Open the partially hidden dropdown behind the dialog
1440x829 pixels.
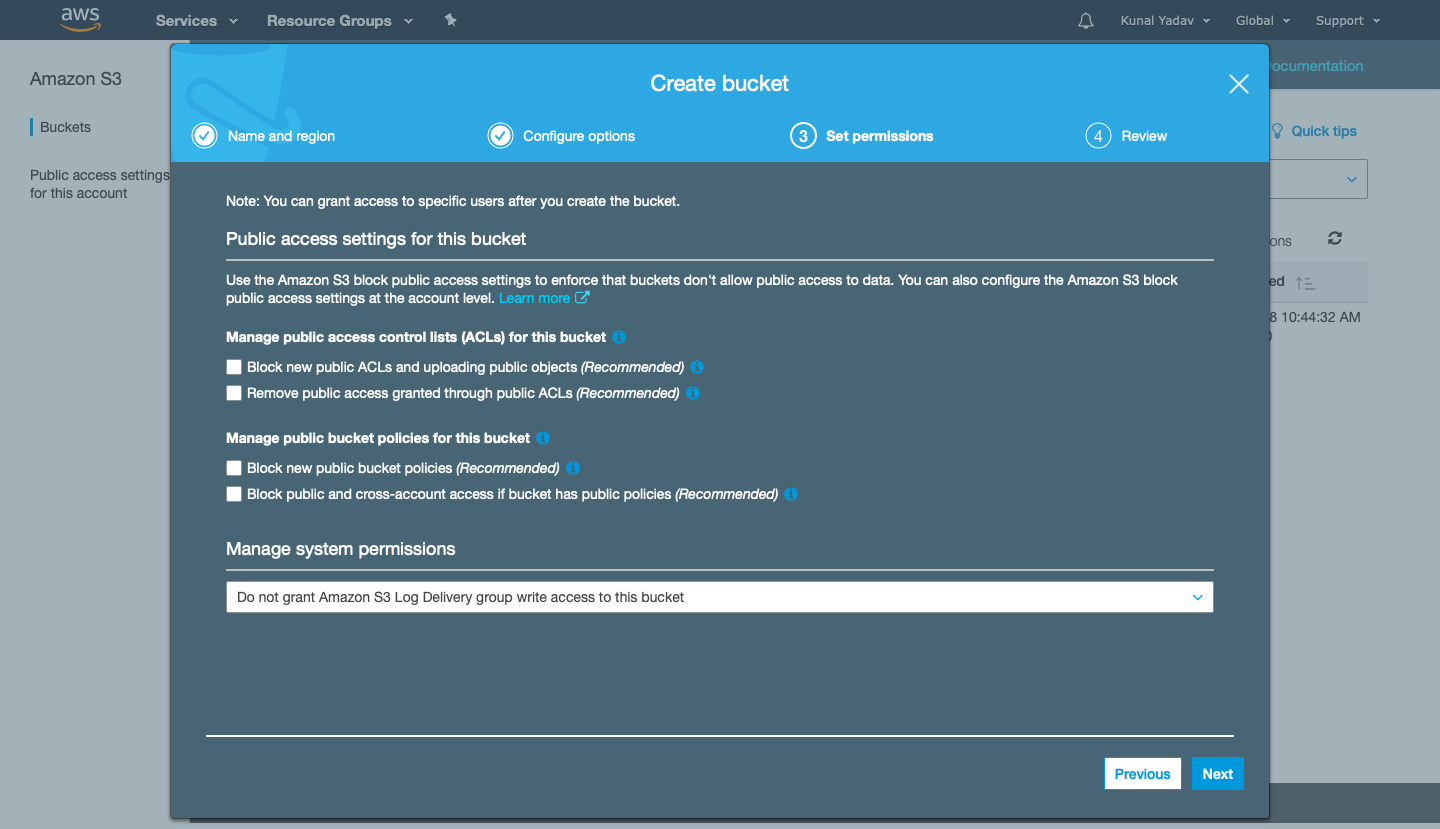coord(1319,179)
